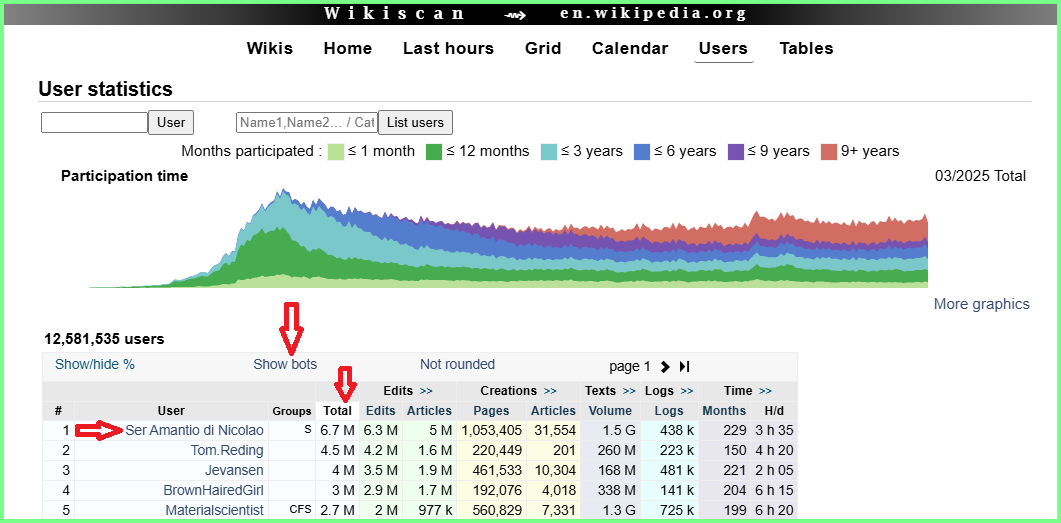Click the 560,829 pages cell

(491, 509)
